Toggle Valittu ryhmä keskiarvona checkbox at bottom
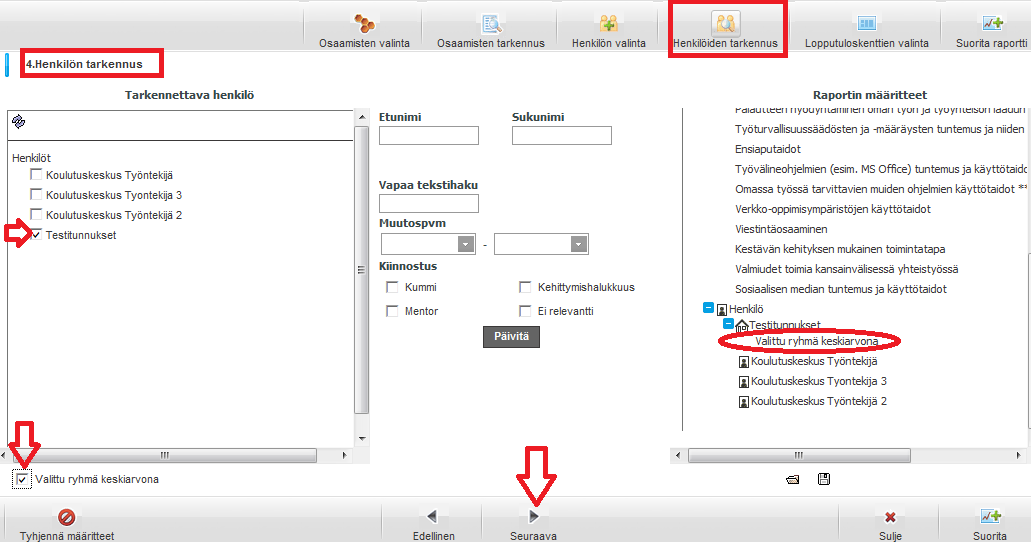This screenshot has height=542, width=1031. (22, 480)
